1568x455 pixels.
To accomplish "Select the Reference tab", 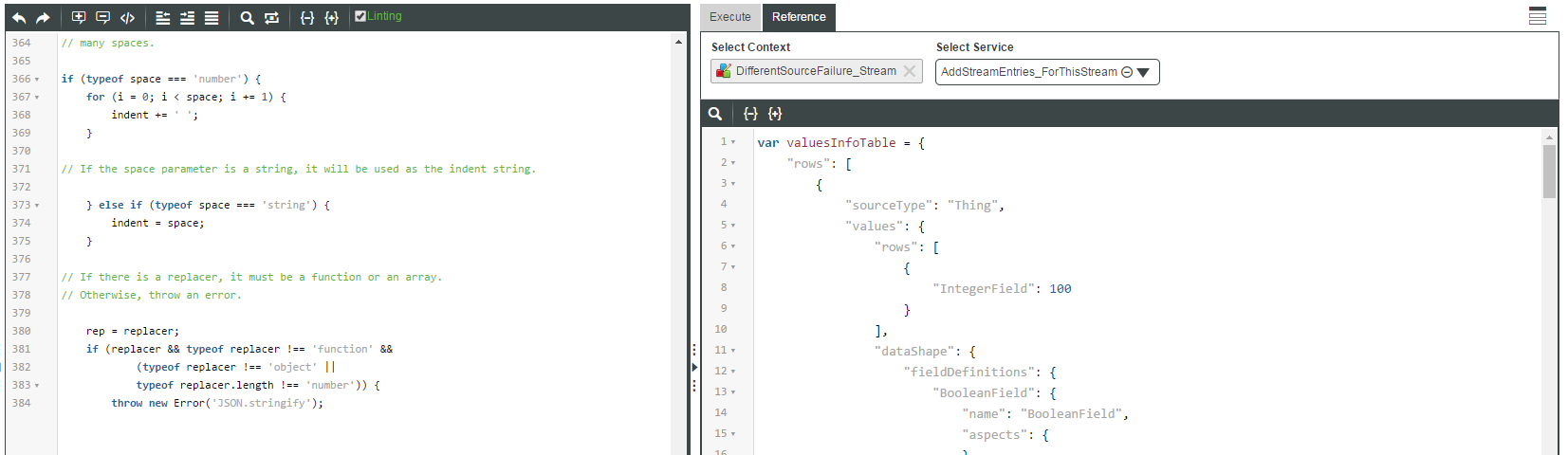I will 799,17.
